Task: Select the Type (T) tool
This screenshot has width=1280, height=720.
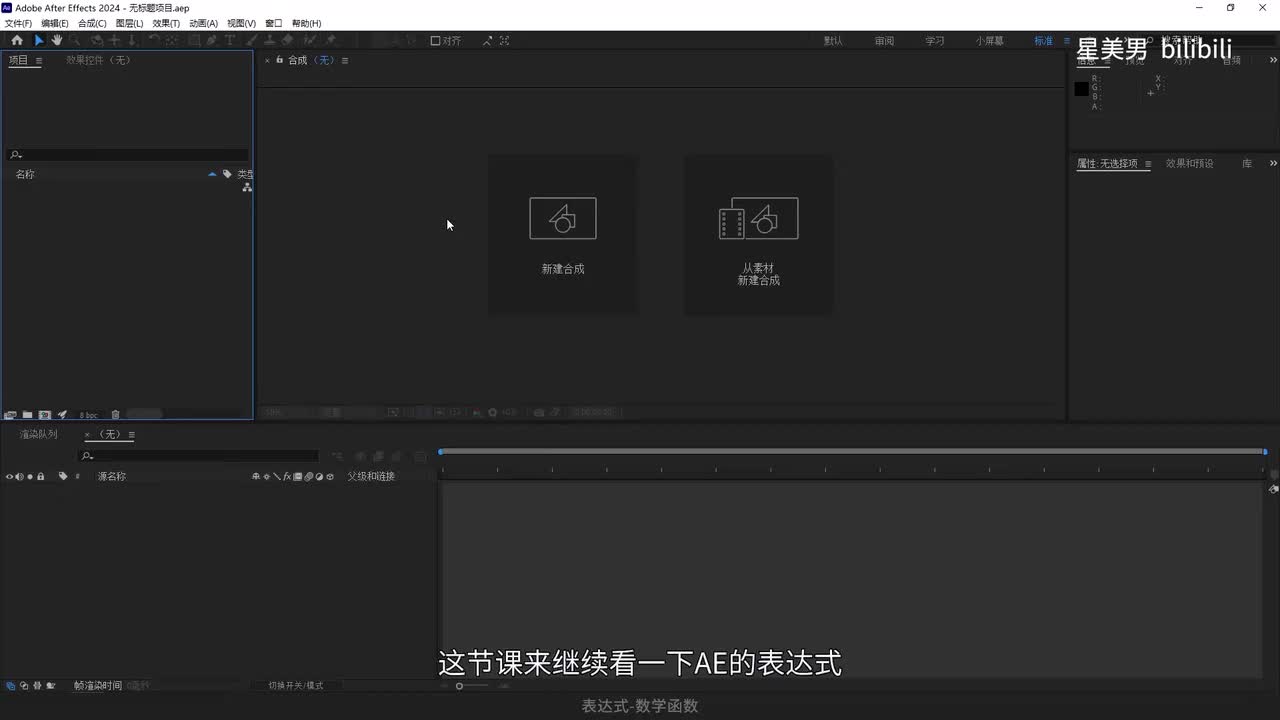Action: 230,40
